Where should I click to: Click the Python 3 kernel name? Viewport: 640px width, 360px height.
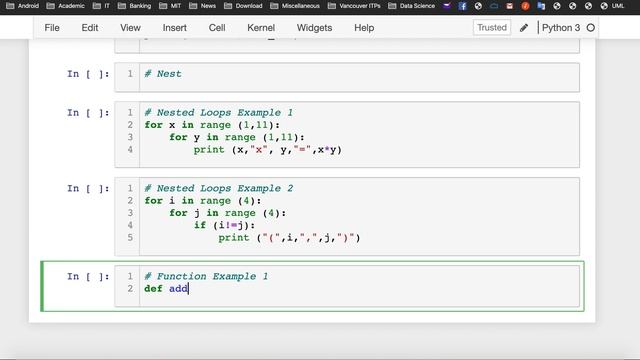pos(561,28)
